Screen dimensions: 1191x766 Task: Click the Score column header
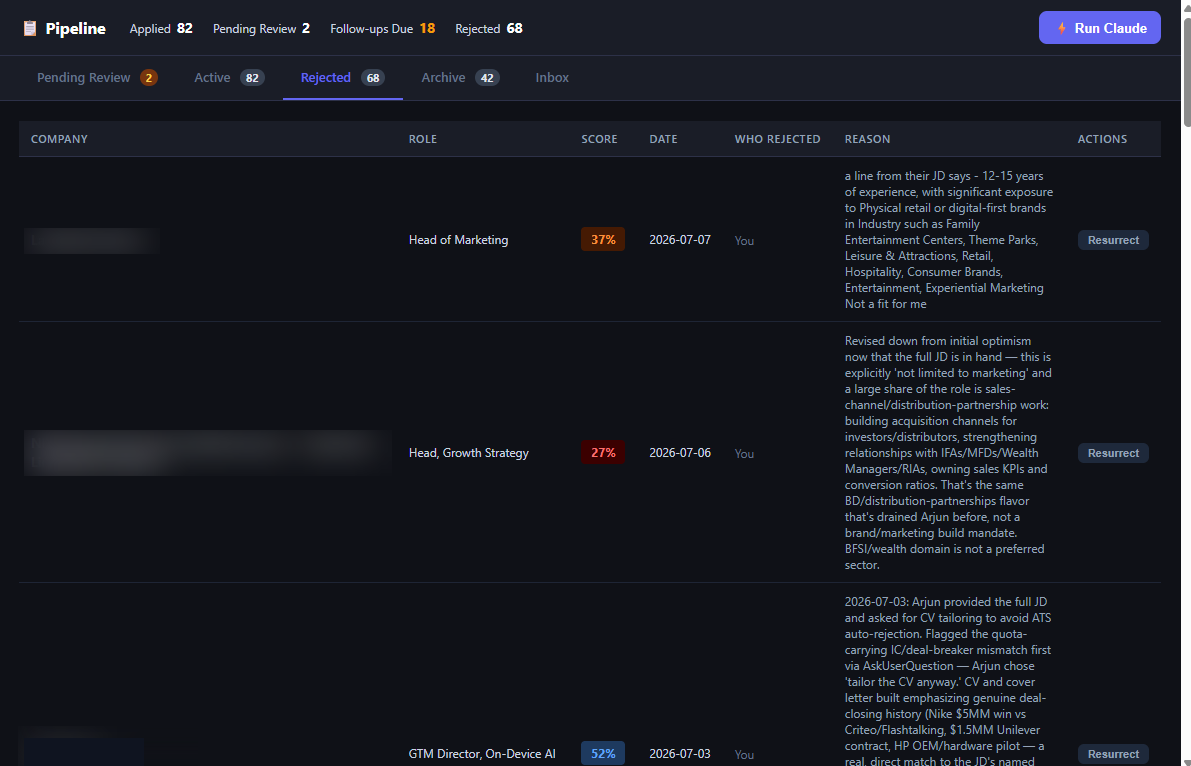599,139
